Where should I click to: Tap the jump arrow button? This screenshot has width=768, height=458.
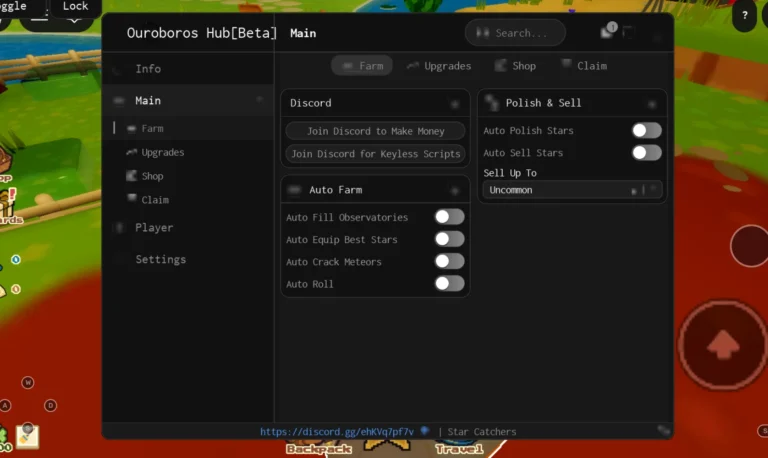(x=723, y=345)
